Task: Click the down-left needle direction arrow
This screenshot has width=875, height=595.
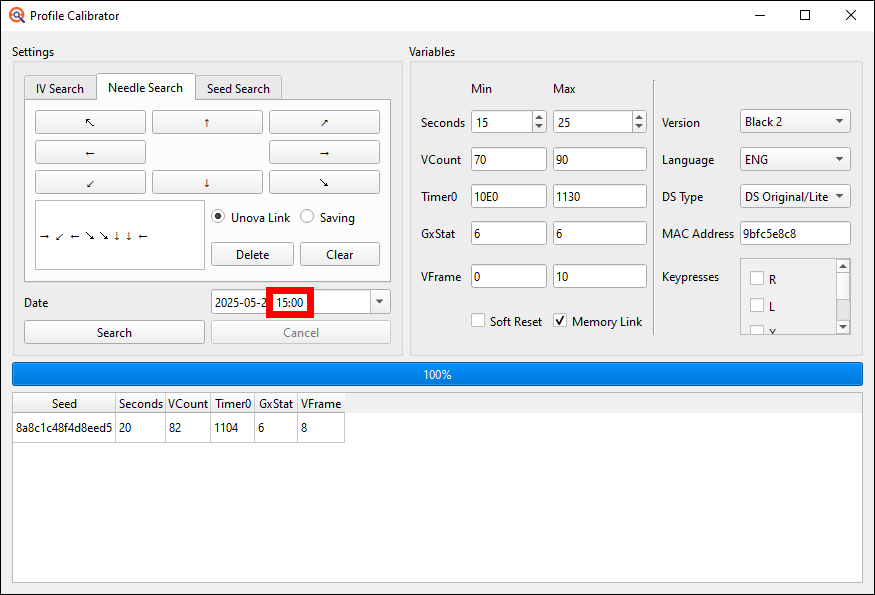Action: (x=89, y=182)
